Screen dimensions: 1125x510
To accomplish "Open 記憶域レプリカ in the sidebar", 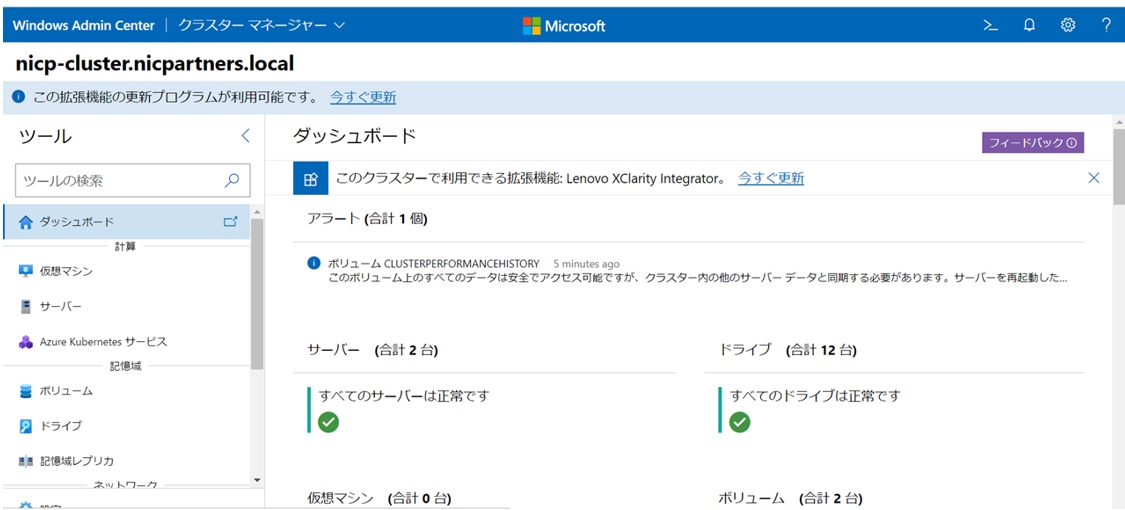I will pyautogui.click(x=76, y=461).
